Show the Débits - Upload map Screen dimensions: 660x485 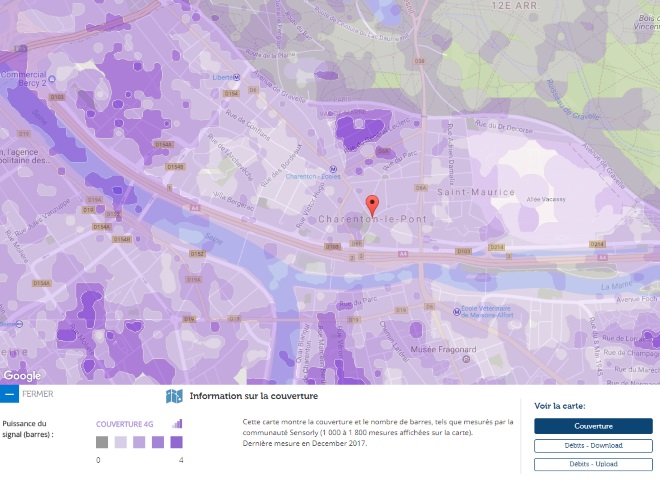tap(593, 464)
